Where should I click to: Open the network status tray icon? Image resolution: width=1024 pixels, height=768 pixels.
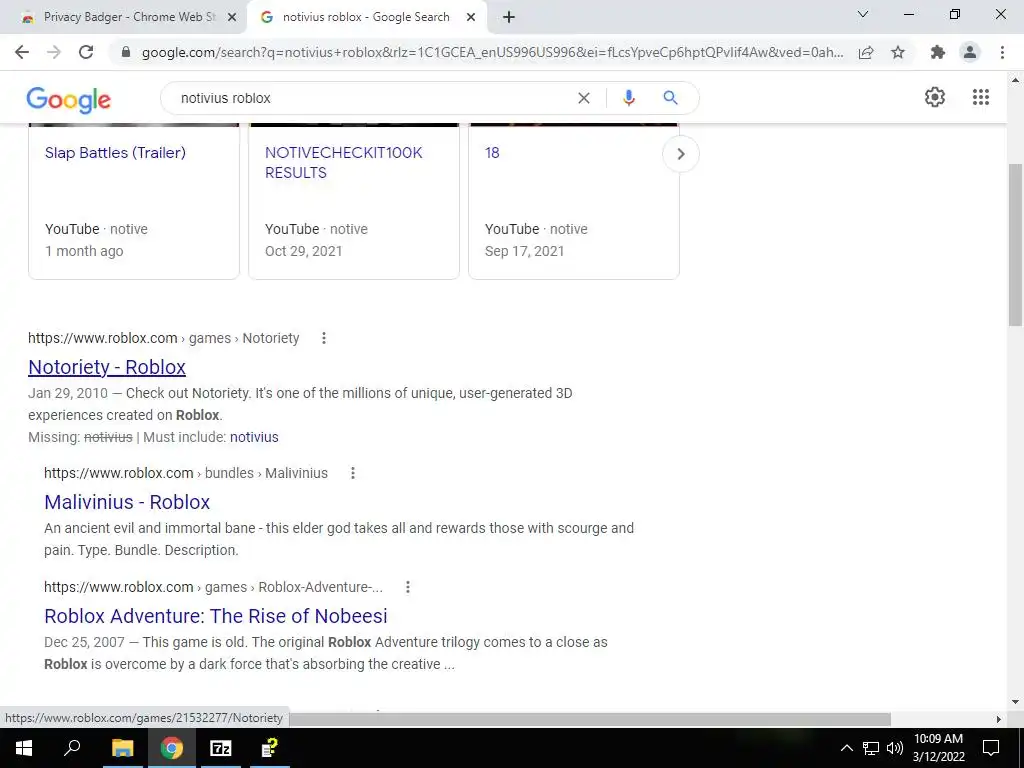(871, 748)
